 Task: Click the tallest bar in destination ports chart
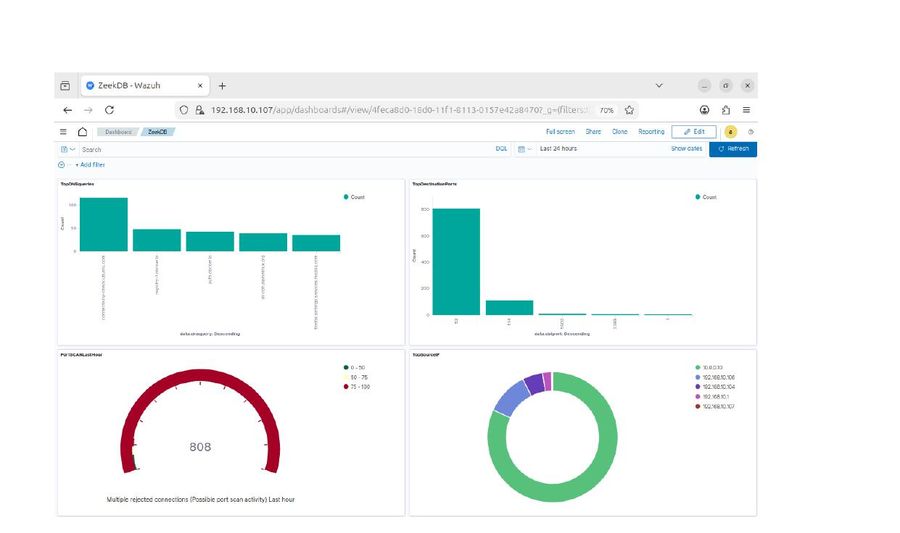[456, 262]
